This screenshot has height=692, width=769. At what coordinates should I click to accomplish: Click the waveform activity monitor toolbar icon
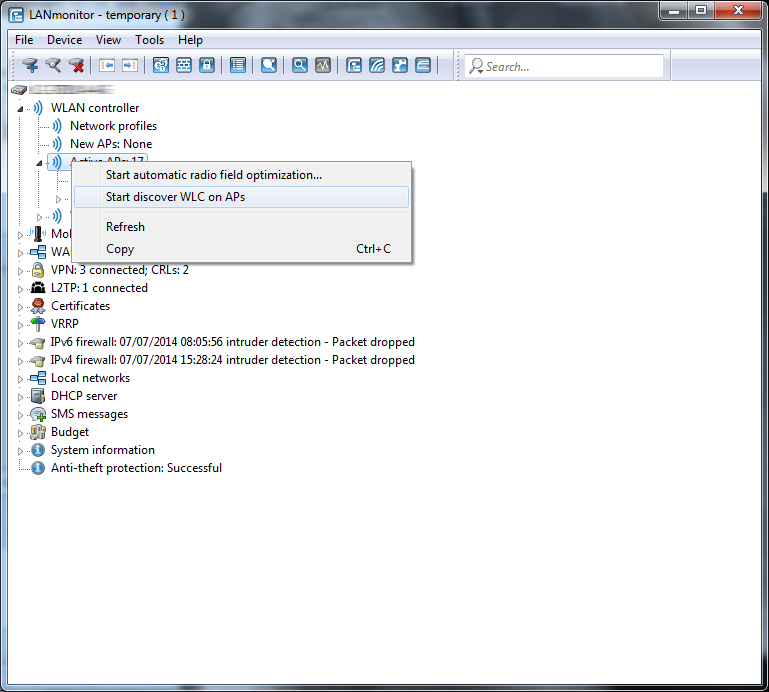322,66
